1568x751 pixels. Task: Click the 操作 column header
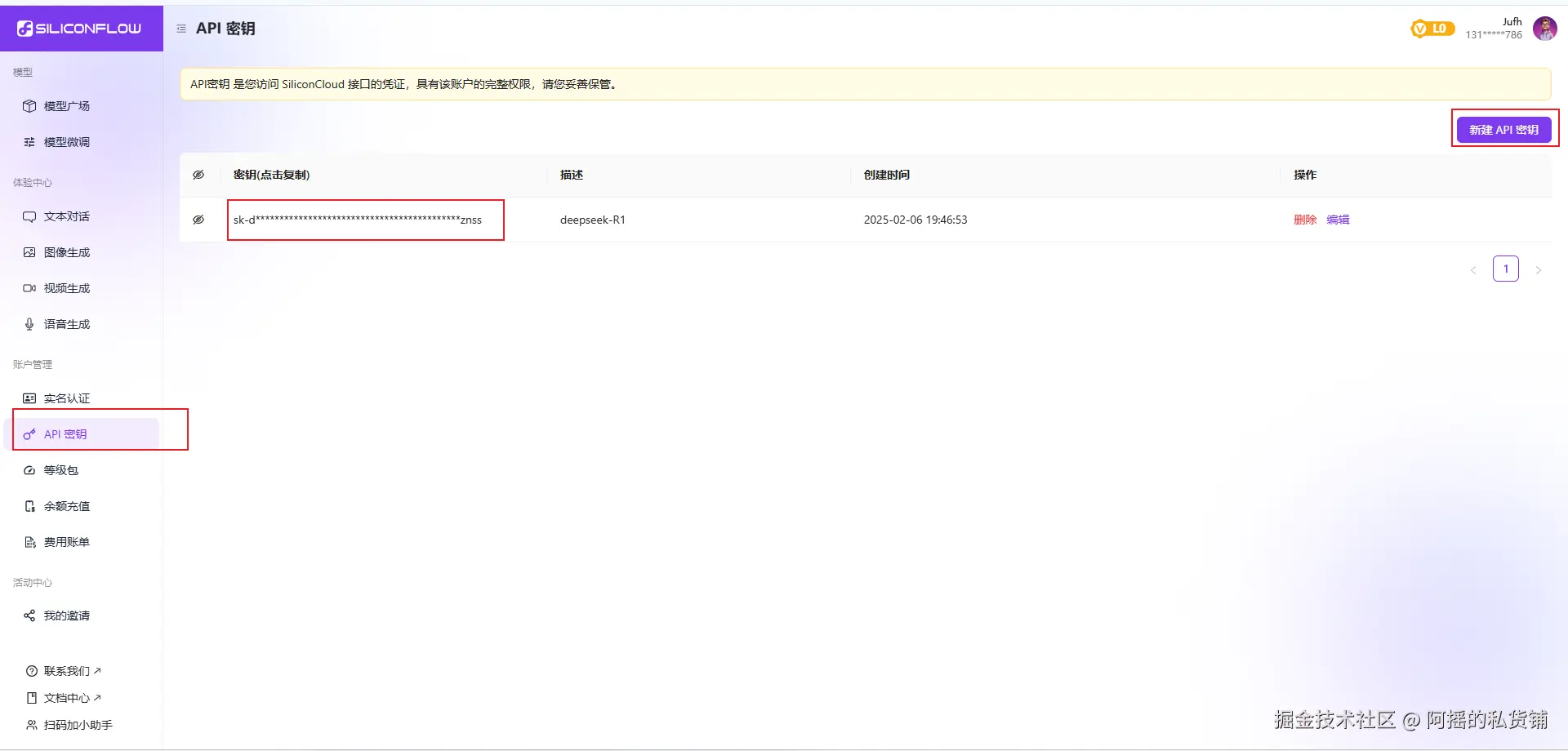coord(1305,175)
